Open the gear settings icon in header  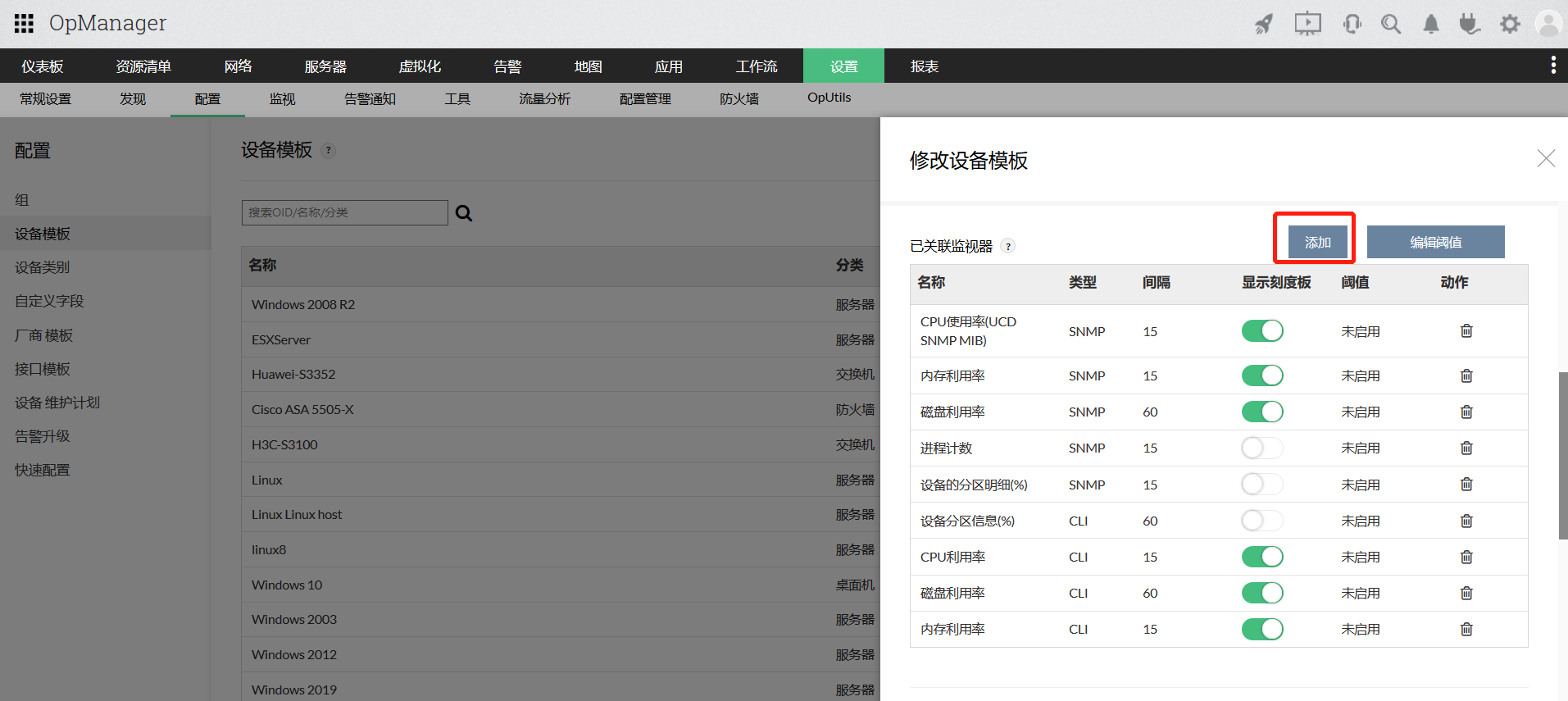pos(1510,24)
